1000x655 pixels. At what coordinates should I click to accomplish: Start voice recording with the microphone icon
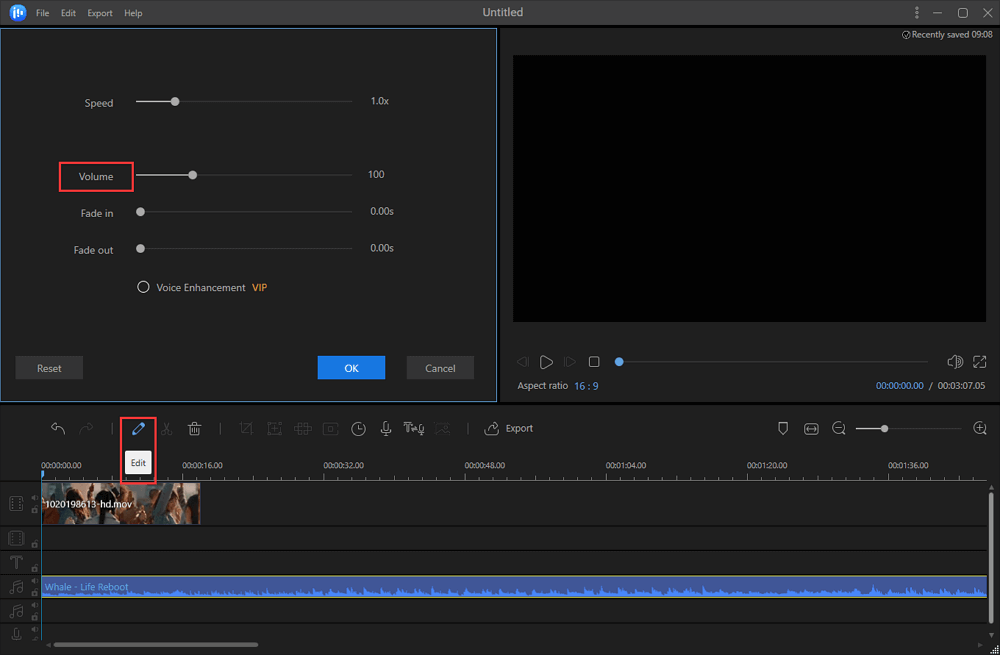[386, 428]
